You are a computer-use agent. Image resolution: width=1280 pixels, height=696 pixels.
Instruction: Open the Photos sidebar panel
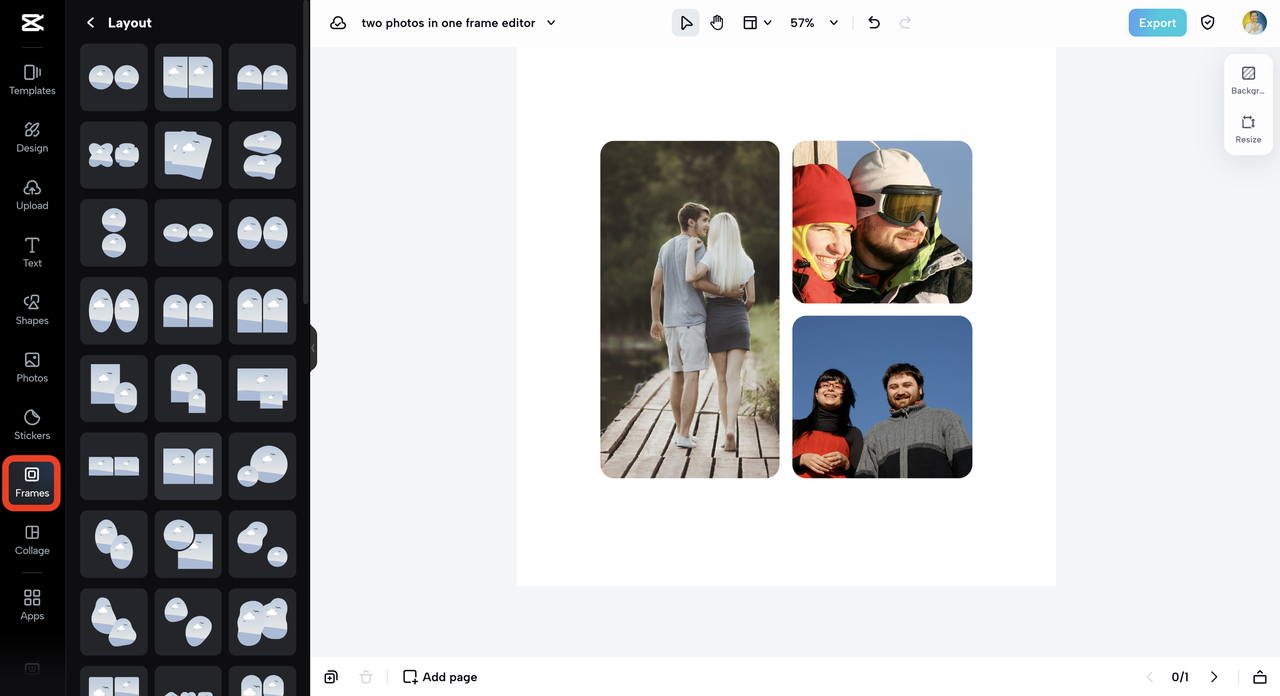(x=32, y=368)
